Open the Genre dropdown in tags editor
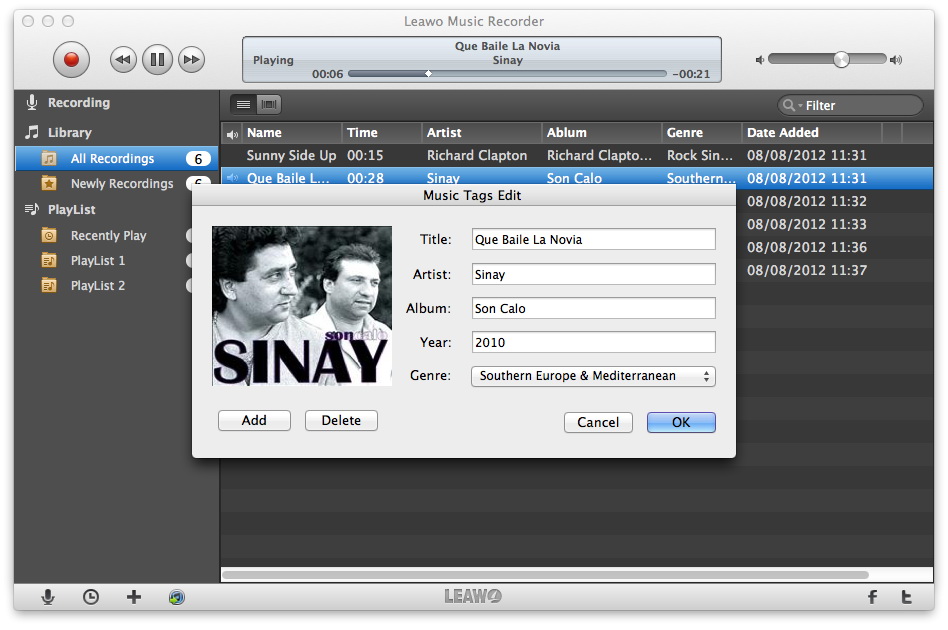Screen dimensions: 948x630 tap(593, 377)
